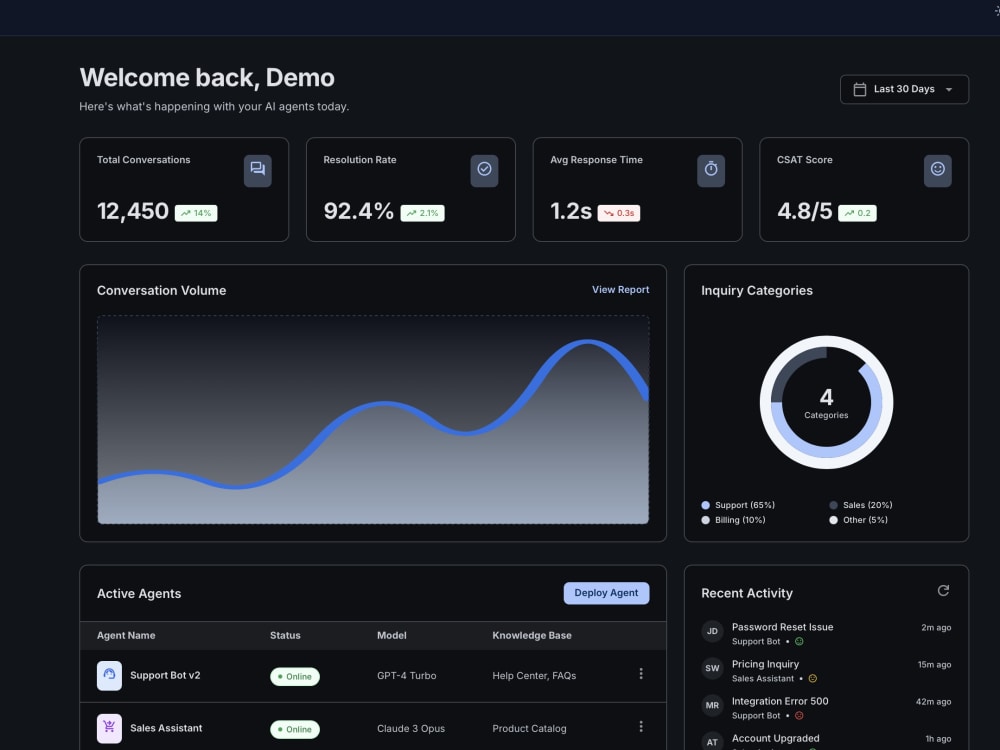
Task: Click the Support (65%) legend swatch
Action: coord(705,505)
